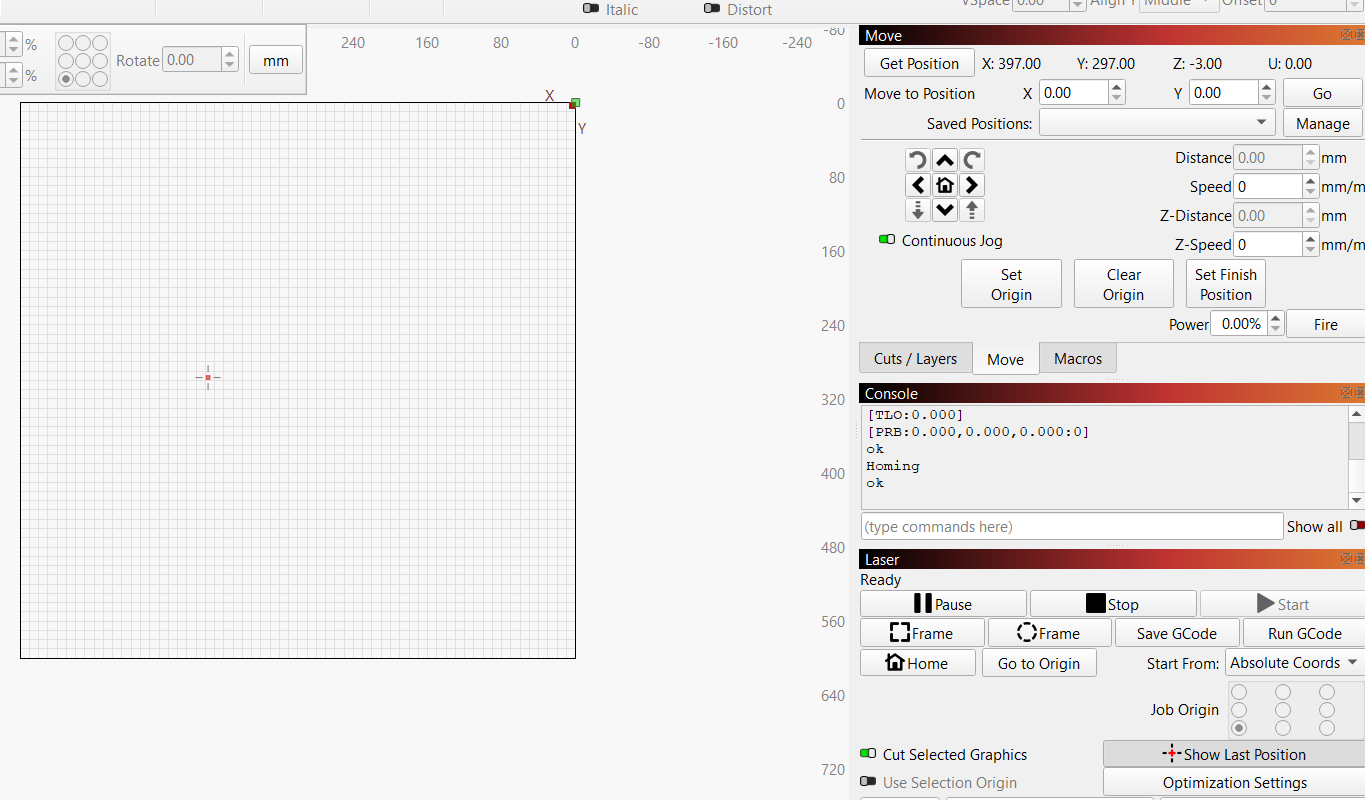The width and height of the screenshot is (1365, 800).
Task: Disable Cut Selected Graphics toggle
Action: point(868,754)
